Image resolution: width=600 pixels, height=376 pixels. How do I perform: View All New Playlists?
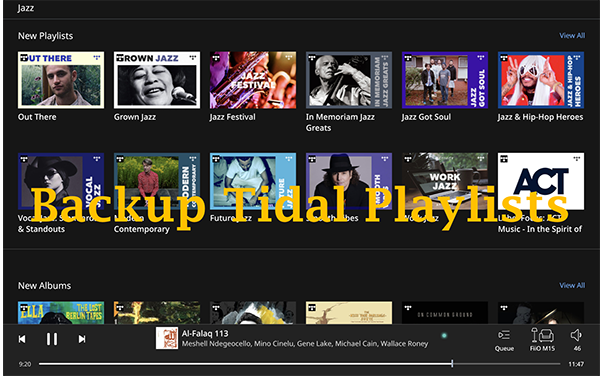click(x=572, y=36)
